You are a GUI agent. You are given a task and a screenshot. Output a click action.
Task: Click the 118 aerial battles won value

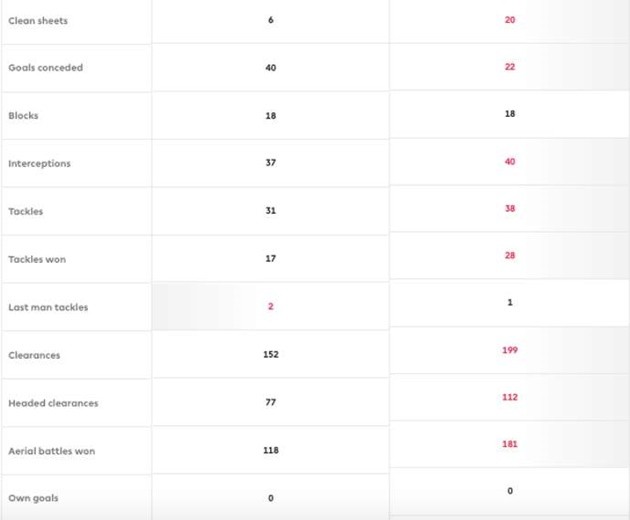(271, 451)
